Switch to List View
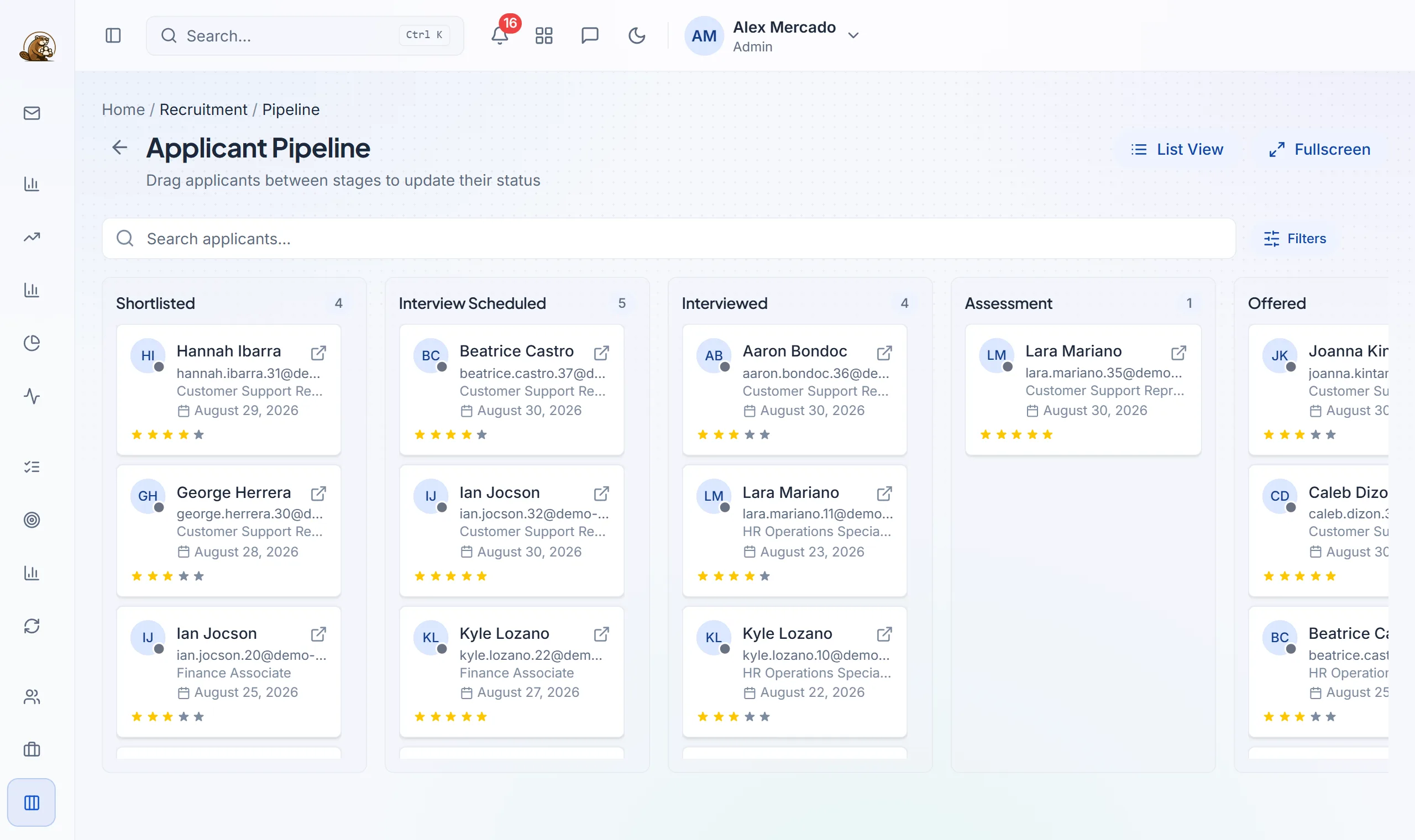This screenshot has height=840, width=1415. [x=1177, y=149]
